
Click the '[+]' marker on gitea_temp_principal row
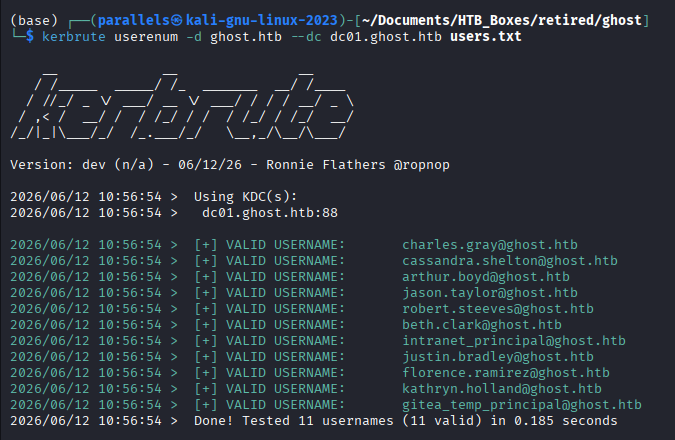[x=206, y=405]
